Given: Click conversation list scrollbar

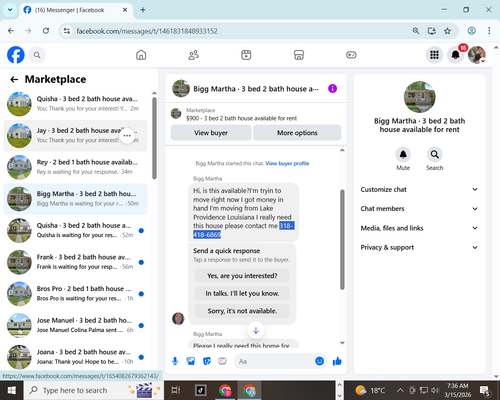Looking at the screenshot, I should (154, 138).
